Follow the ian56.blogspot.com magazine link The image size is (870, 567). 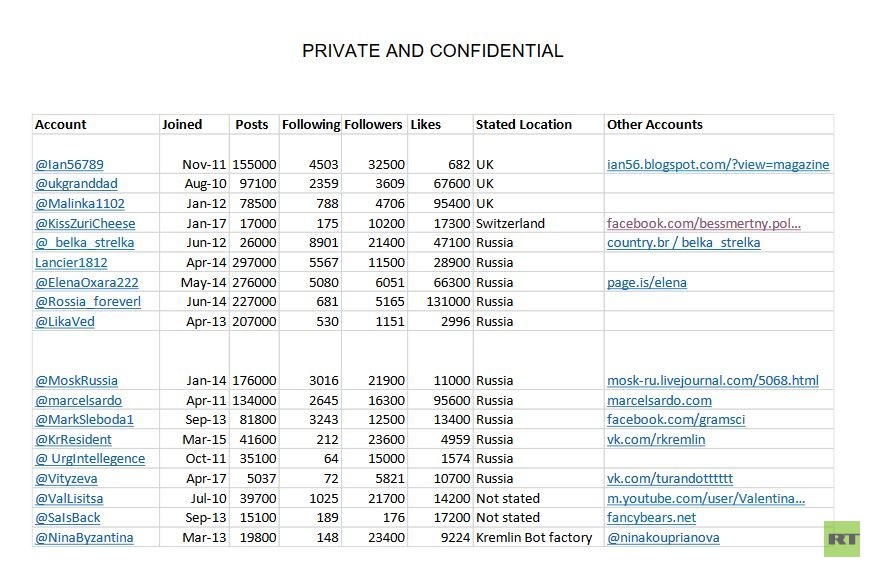pos(717,165)
